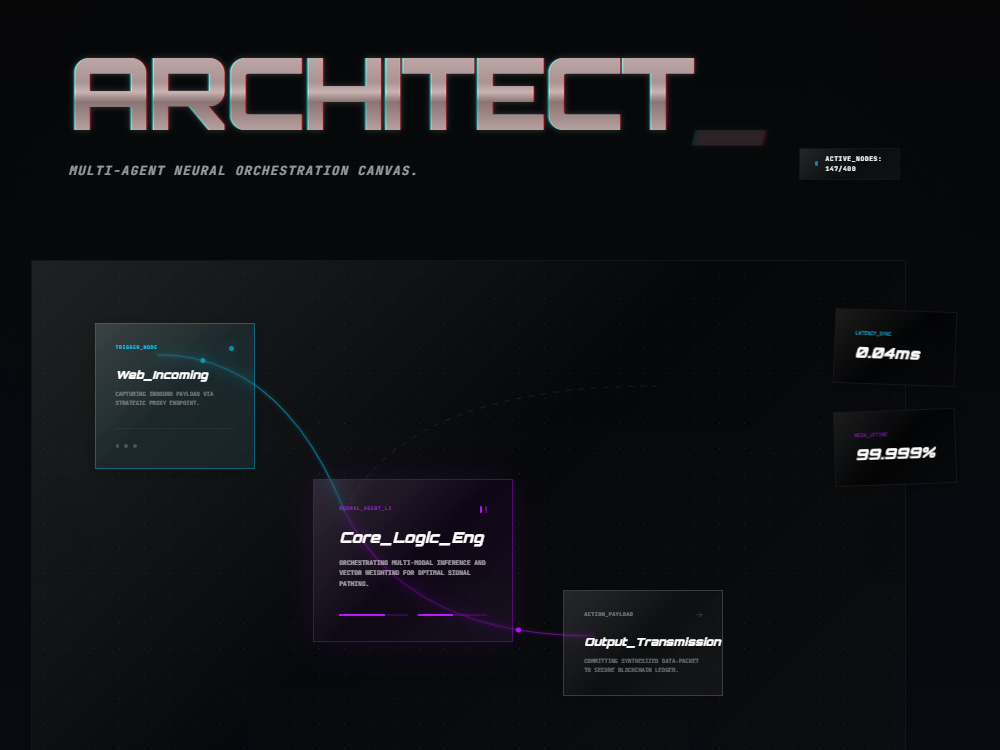Open the three-dot menu on Web_Incoming node
This screenshot has width=1000, height=750.
coord(126,446)
